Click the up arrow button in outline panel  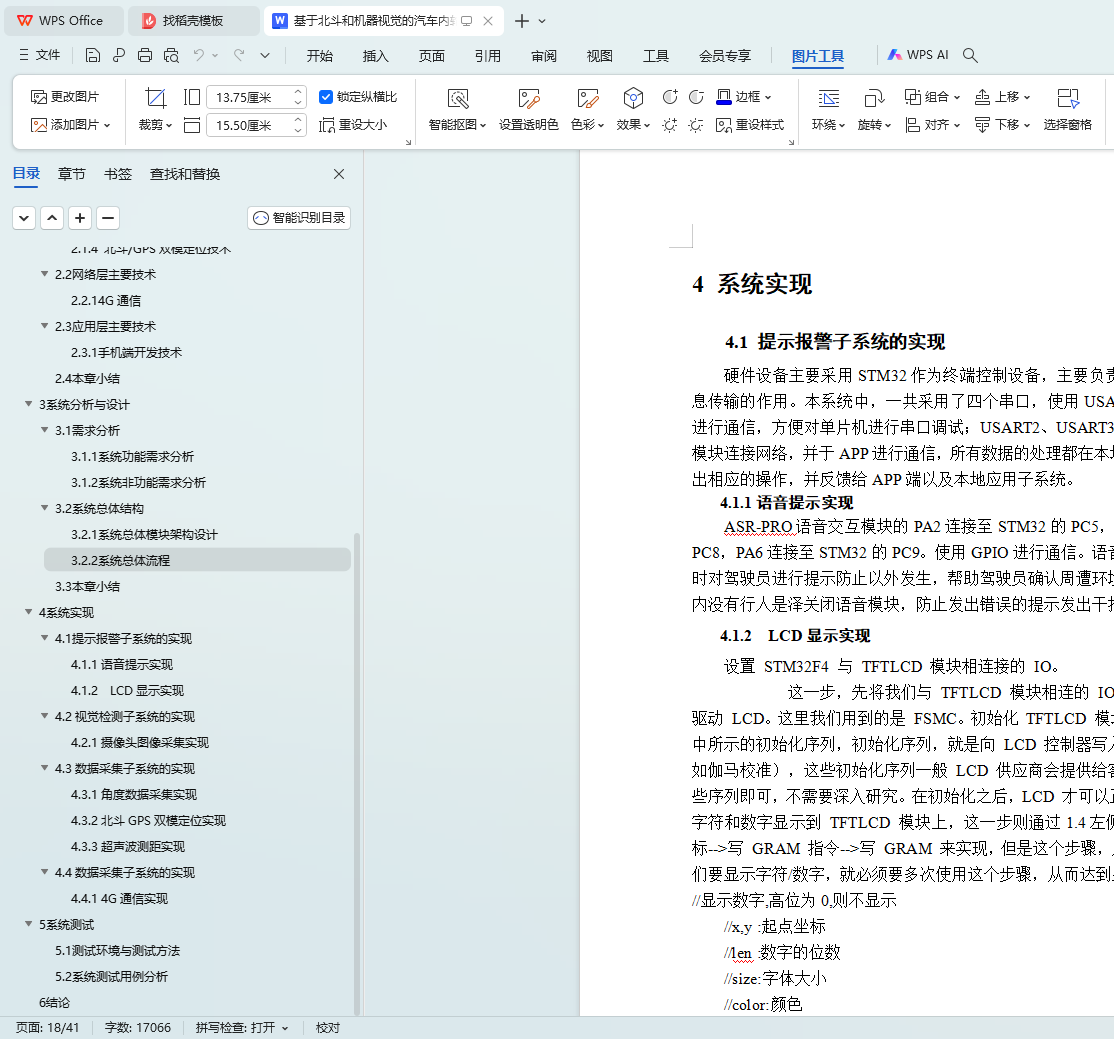point(52,218)
